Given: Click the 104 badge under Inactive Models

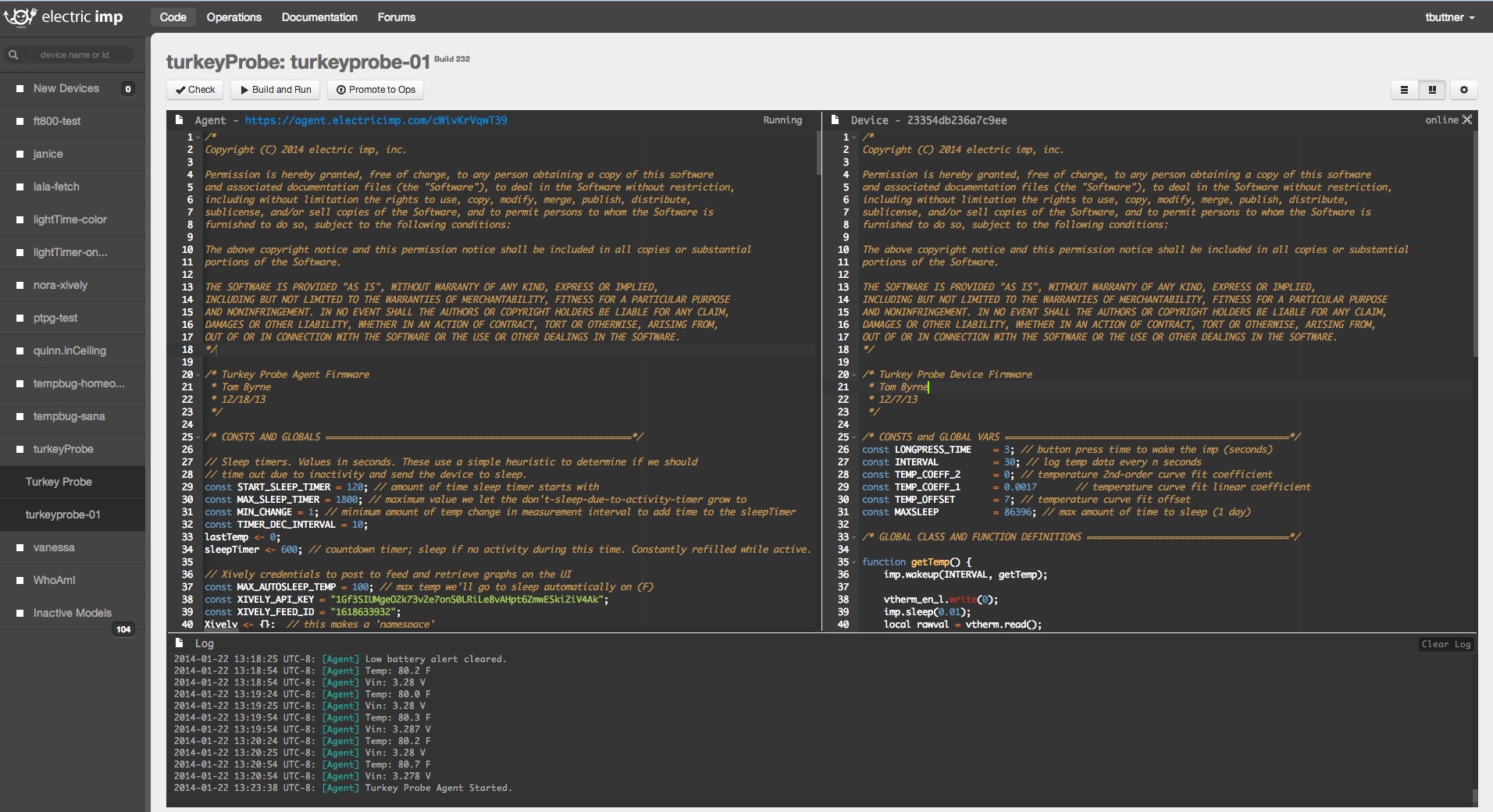Looking at the screenshot, I should point(123,629).
